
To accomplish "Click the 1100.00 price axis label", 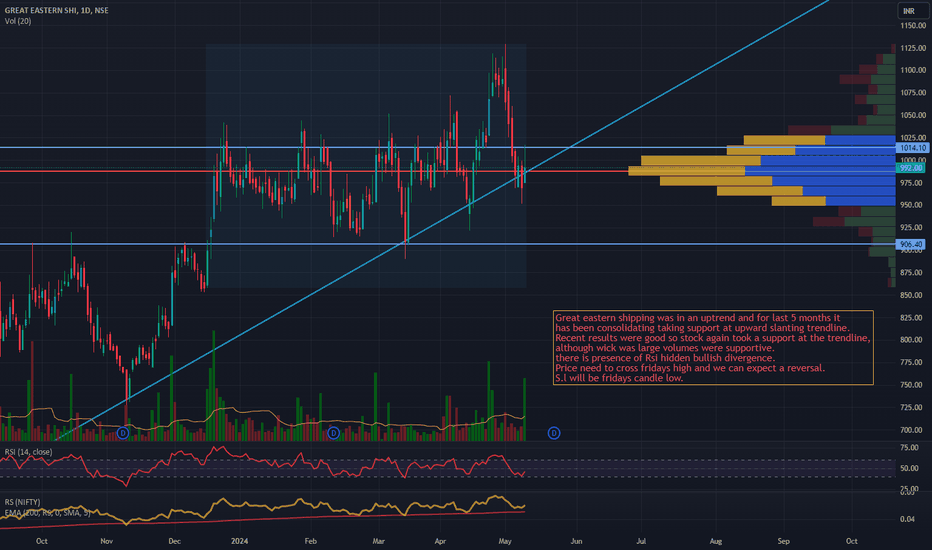I will click(913, 70).
